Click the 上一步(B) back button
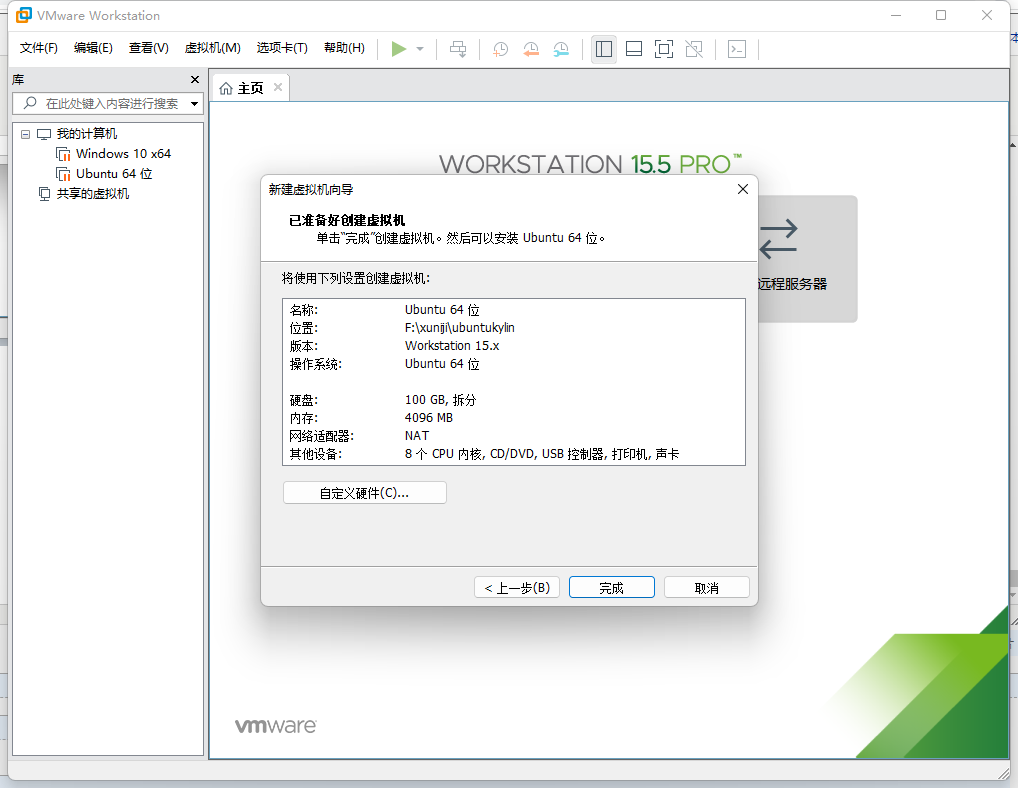The width and height of the screenshot is (1018, 788). click(x=517, y=588)
